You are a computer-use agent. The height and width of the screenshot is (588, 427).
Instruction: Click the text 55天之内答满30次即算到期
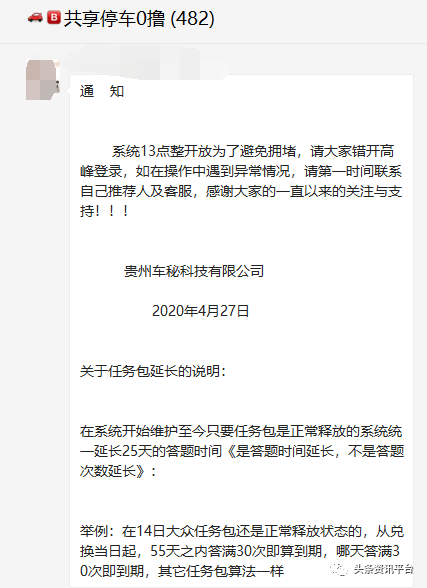(236, 551)
